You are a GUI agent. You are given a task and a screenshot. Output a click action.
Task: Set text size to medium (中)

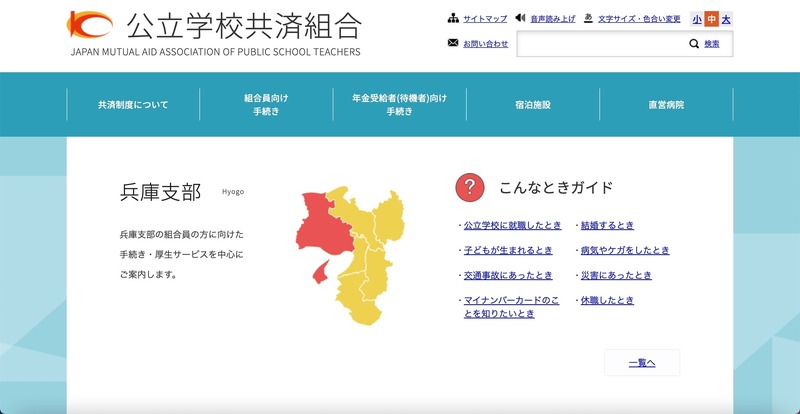coord(711,19)
